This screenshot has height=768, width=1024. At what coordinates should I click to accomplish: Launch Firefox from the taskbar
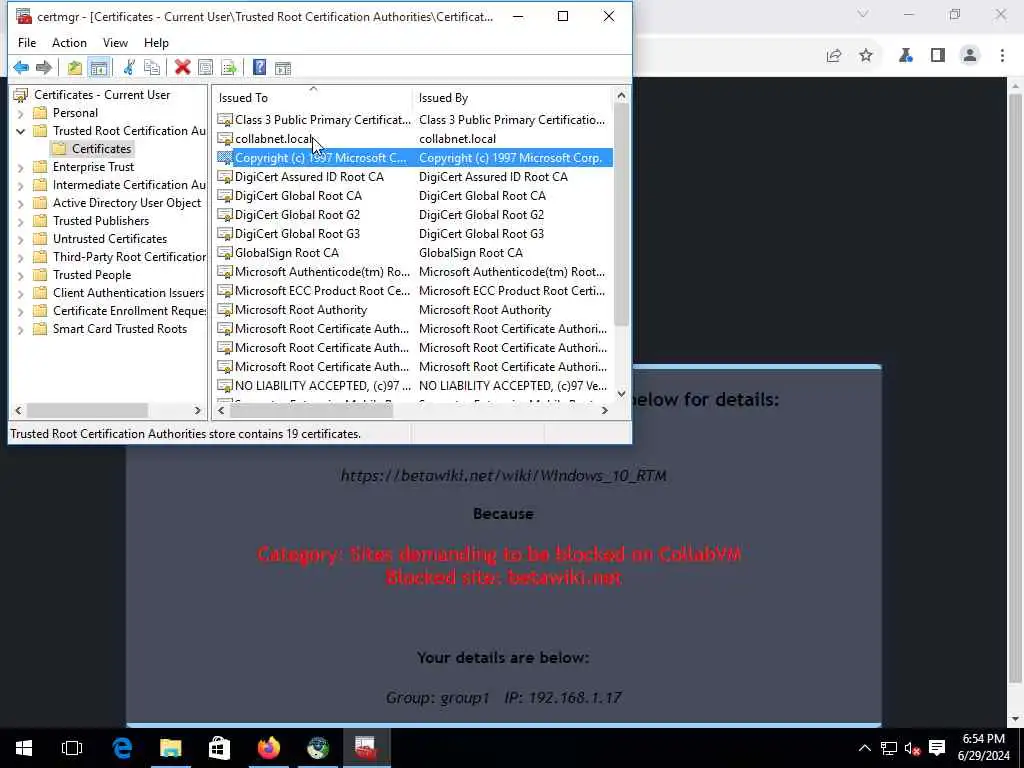tap(268, 748)
